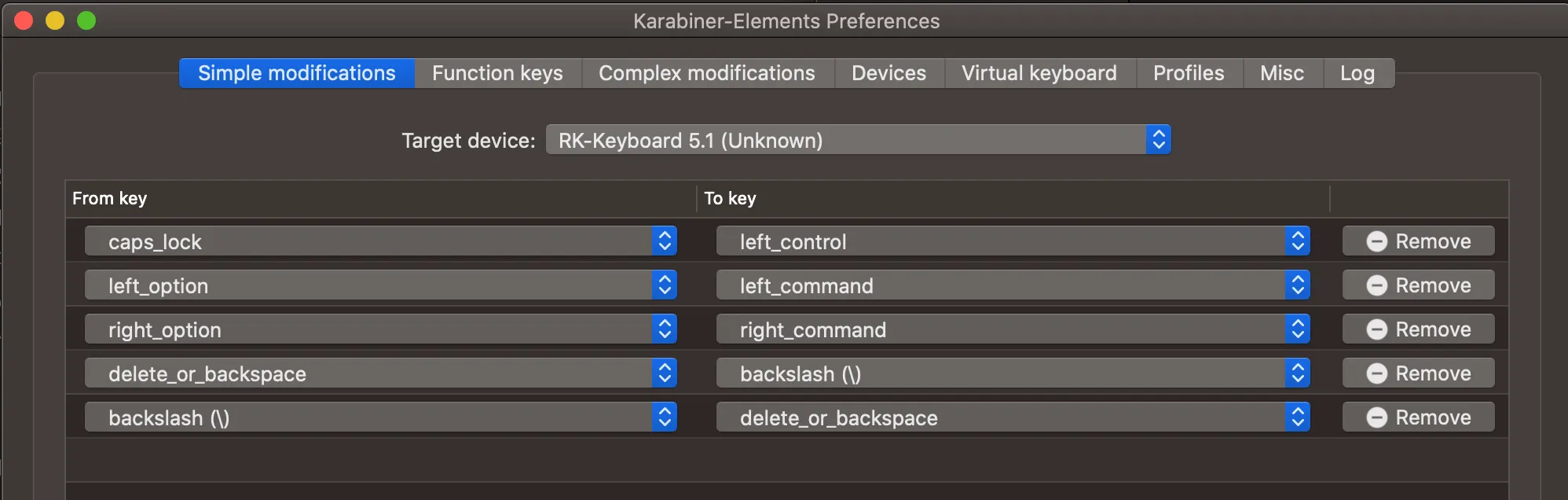The image size is (1568, 500).
Task: Change the left_control To key selection
Action: point(1013,241)
